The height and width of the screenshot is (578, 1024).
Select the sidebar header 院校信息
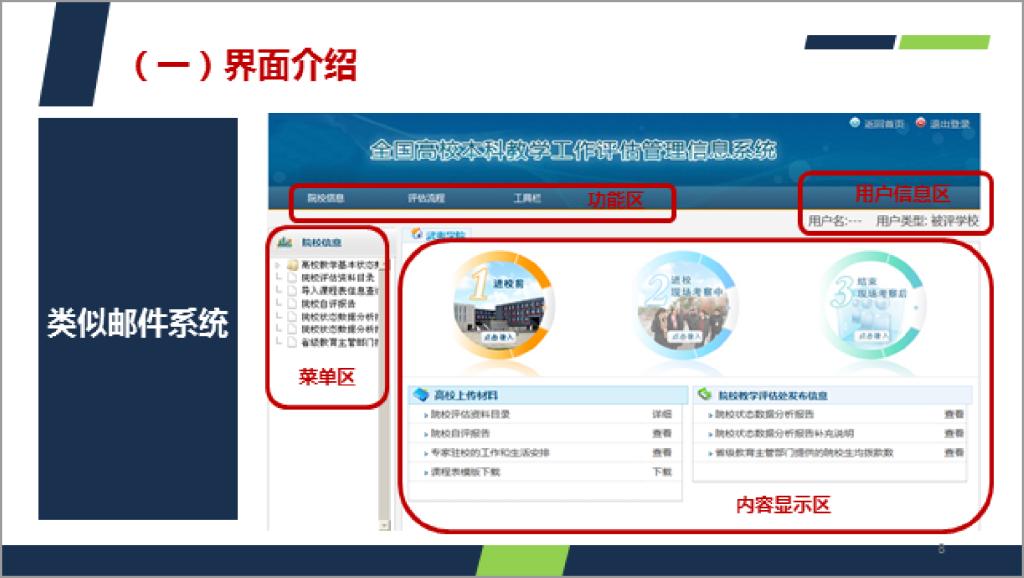pyautogui.click(x=321, y=242)
